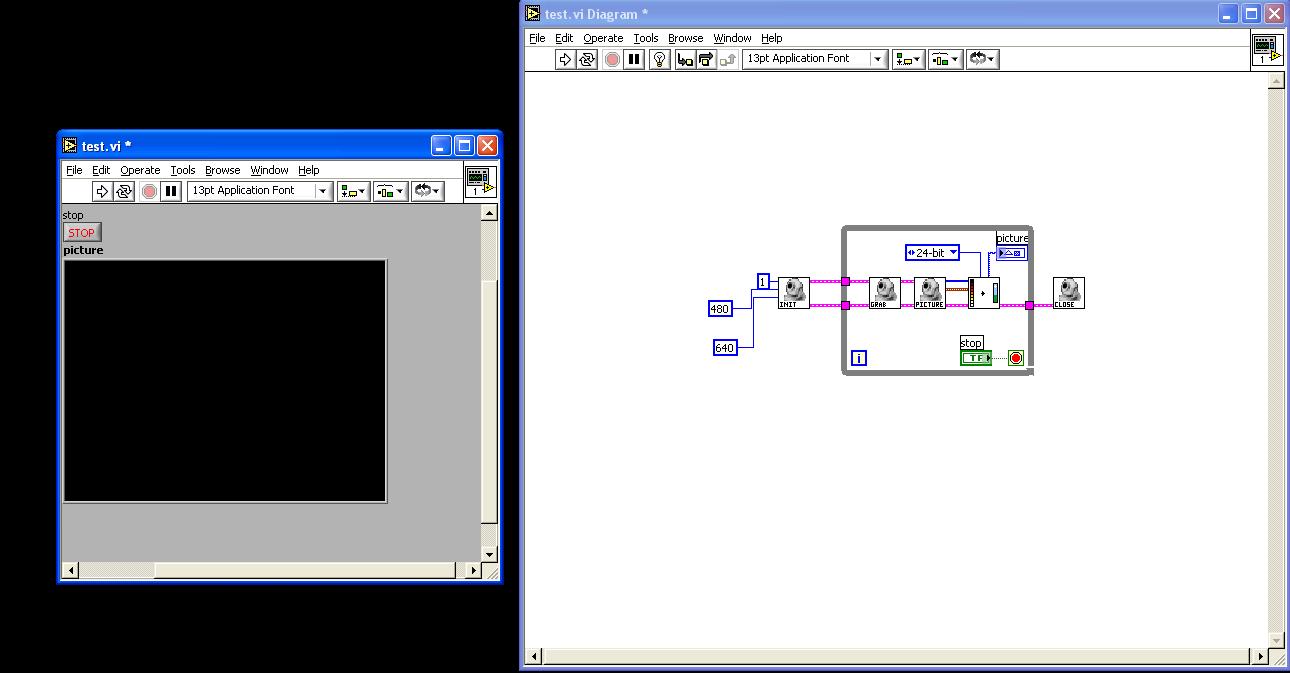Viewport: 1290px width, 673px height.
Task: Select the webcam PICTURE node
Action: pos(930,293)
